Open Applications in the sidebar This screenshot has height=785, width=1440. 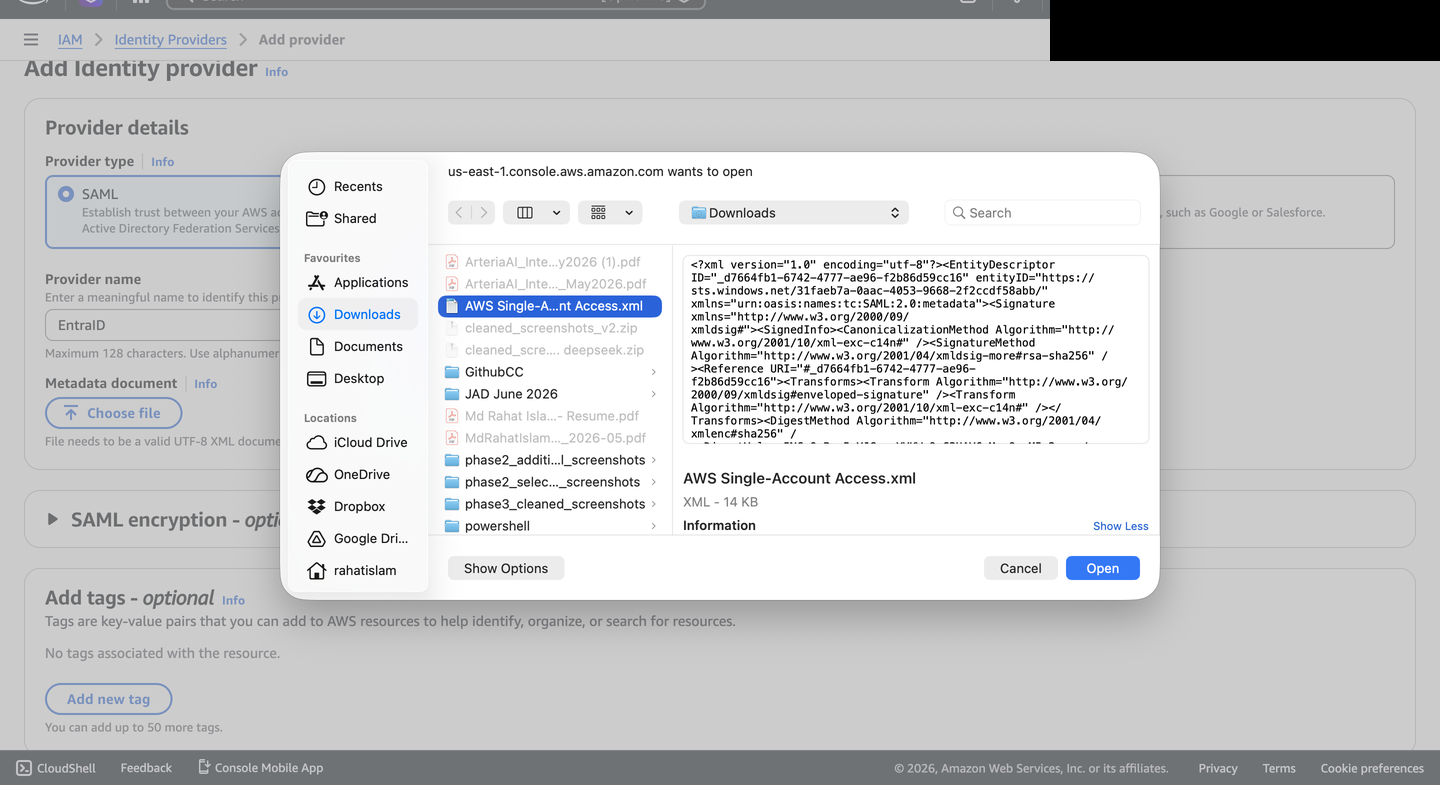(357, 283)
